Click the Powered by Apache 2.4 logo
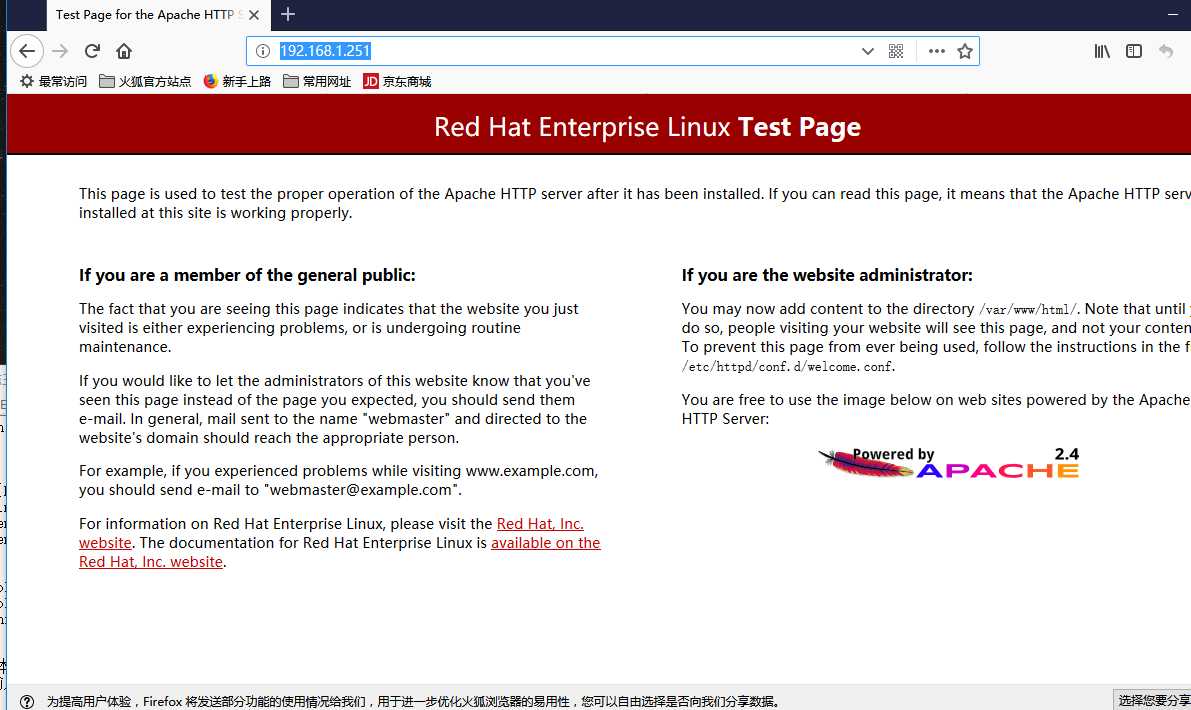Image resolution: width=1191 pixels, height=710 pixels. tap(949, 463)
